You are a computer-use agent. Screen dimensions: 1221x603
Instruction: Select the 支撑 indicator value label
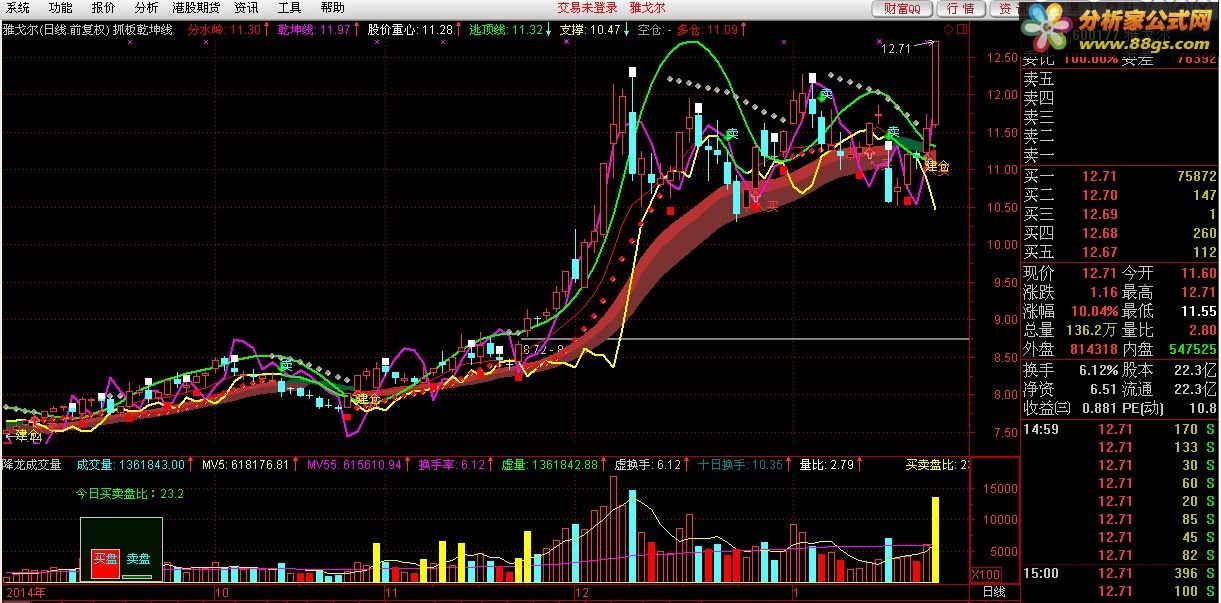593,30
